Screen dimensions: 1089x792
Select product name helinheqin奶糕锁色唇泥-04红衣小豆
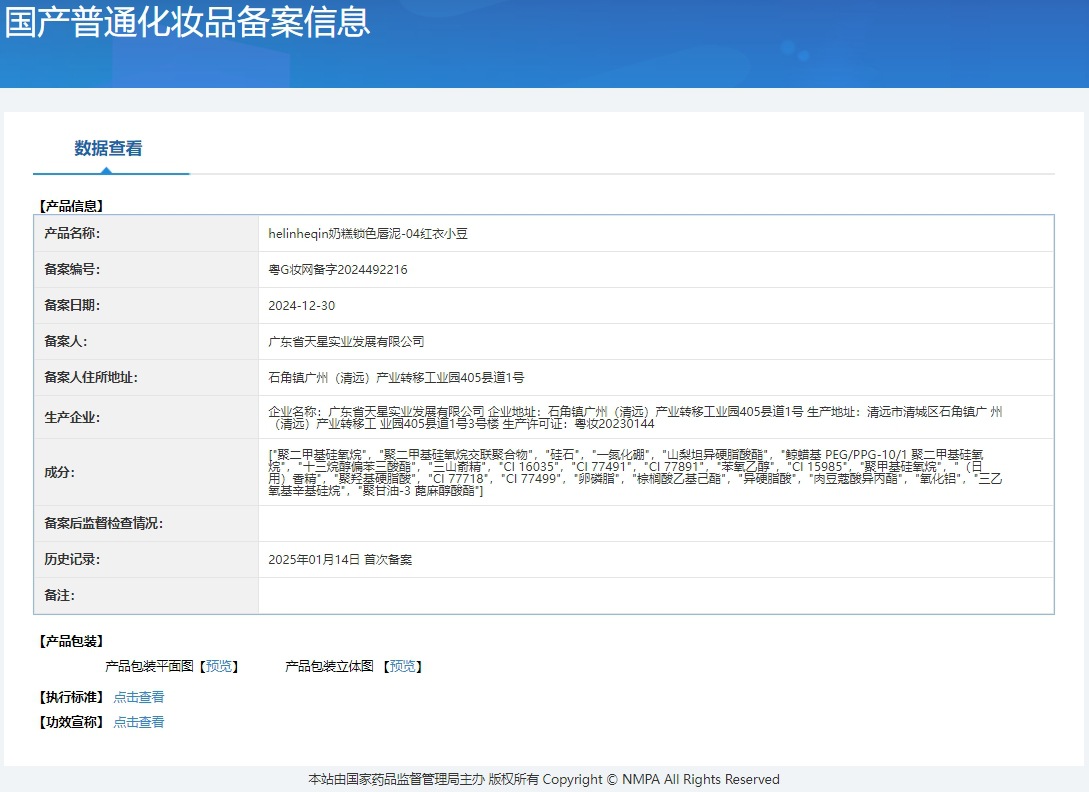coord(368,233)
